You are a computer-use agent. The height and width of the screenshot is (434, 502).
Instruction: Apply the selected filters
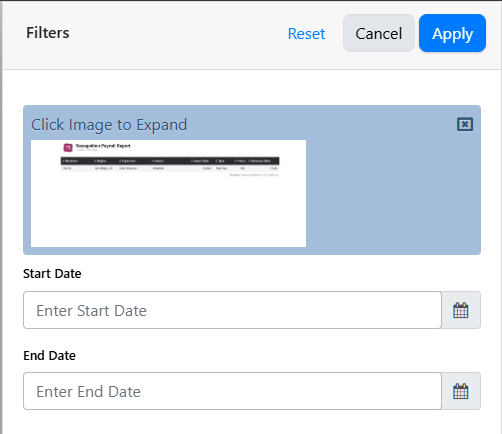(x=452, y=33)
